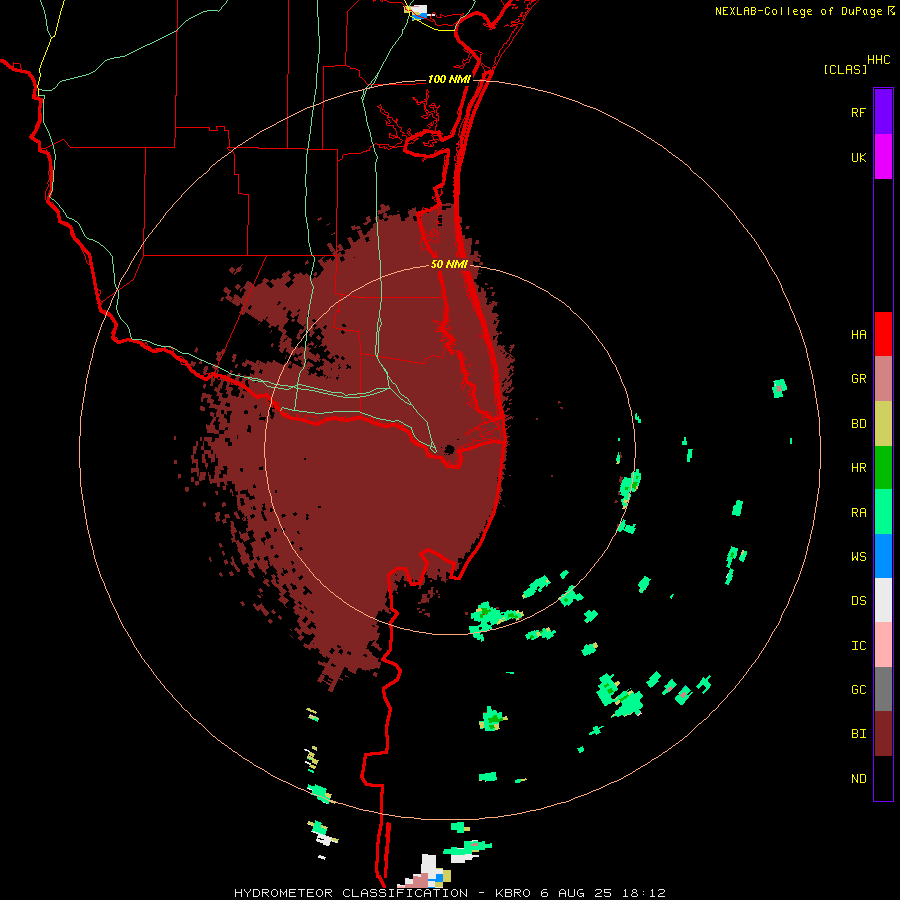Image resolution: width=900 pixels, height=900 pixels.
Task: Click the IC legend label
Action: (x=858, y=646)
